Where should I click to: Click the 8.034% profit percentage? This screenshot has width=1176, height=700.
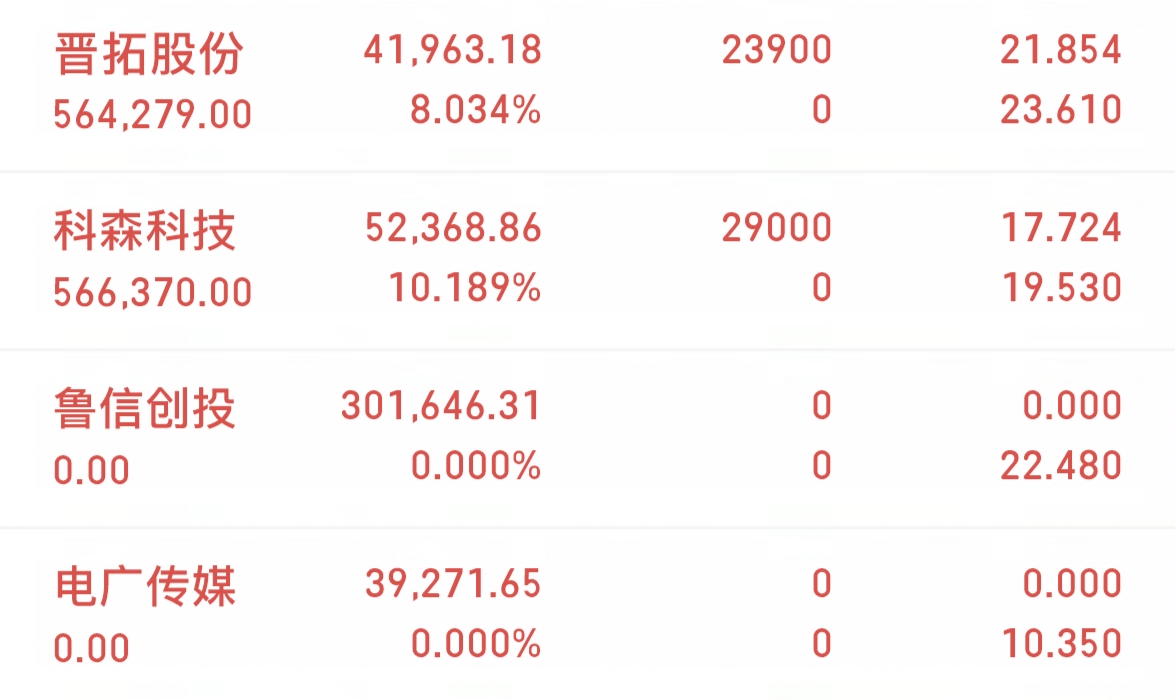[475, 109]
